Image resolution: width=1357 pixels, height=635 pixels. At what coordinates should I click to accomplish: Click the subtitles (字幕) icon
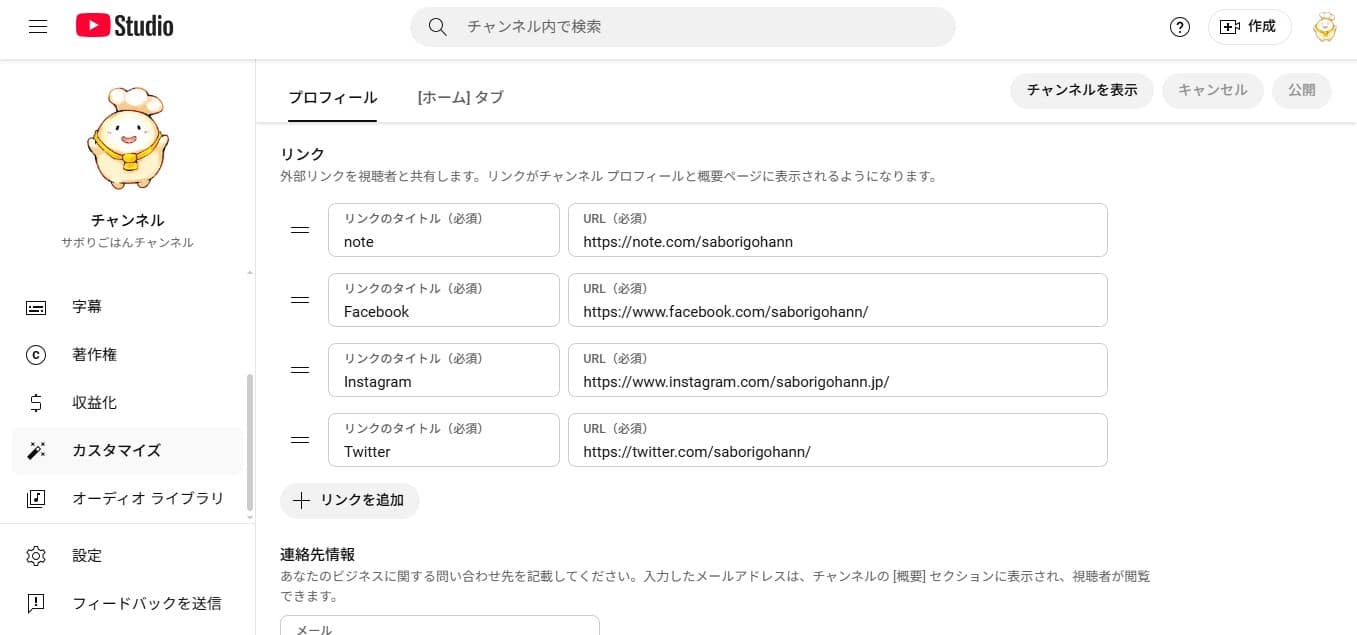click(36, 307)
